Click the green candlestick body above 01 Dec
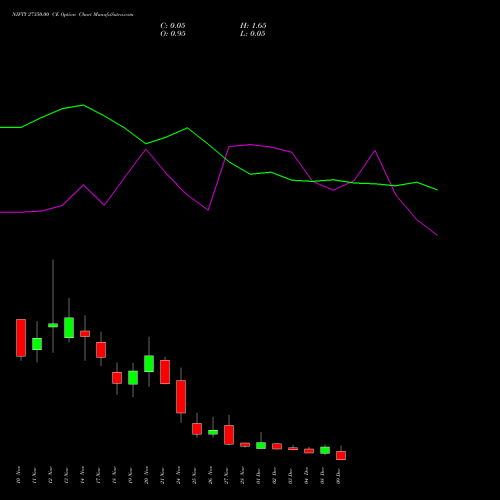This screenshot has width=500, height=500. tap(261, 445)
